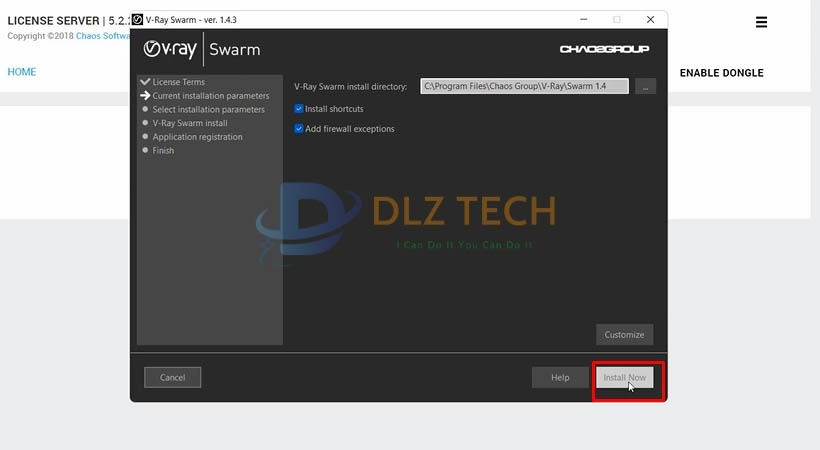The width and height of the screenshot is (820, 450).
Task: Minimize the V-Ray Swarm installer window
Action: [x=581, y=20]
